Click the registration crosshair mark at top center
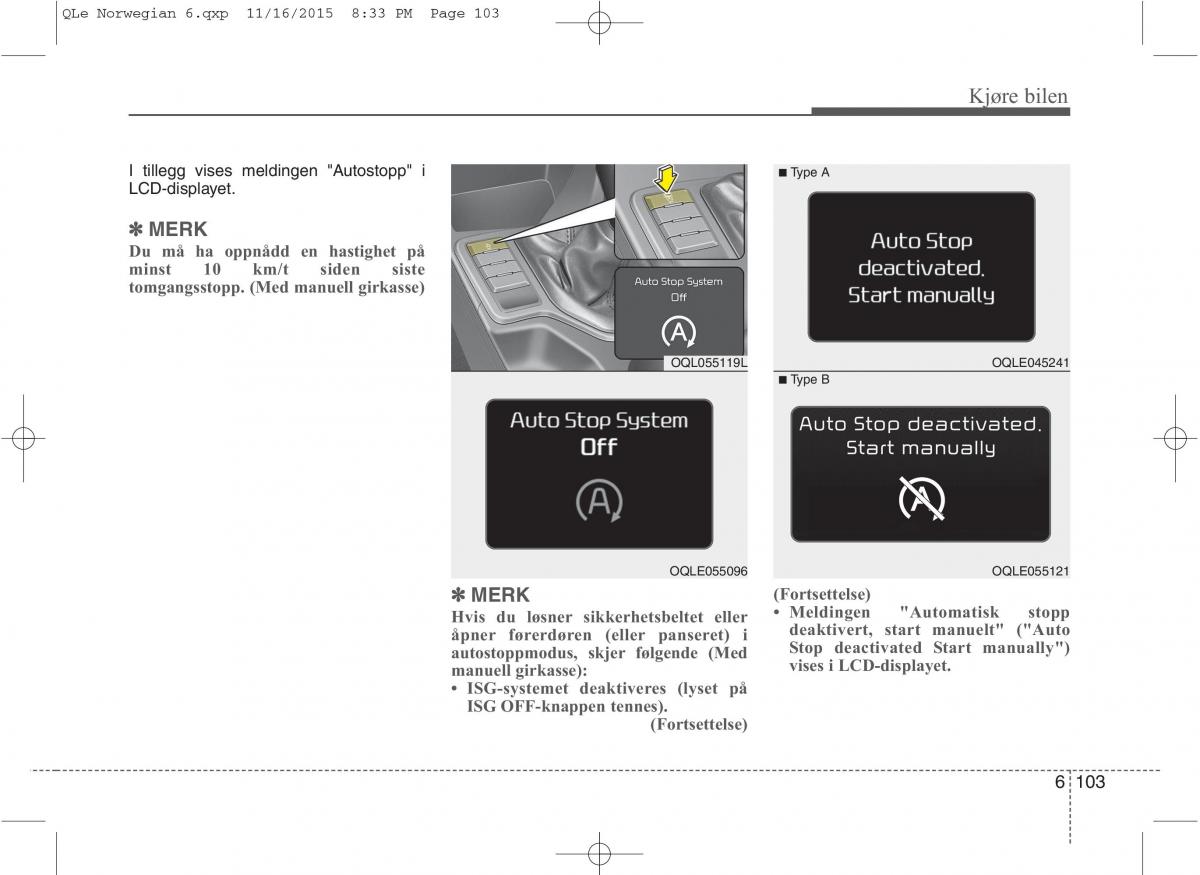The height and width of the screenshot is (875, 1200). (599, 24)
